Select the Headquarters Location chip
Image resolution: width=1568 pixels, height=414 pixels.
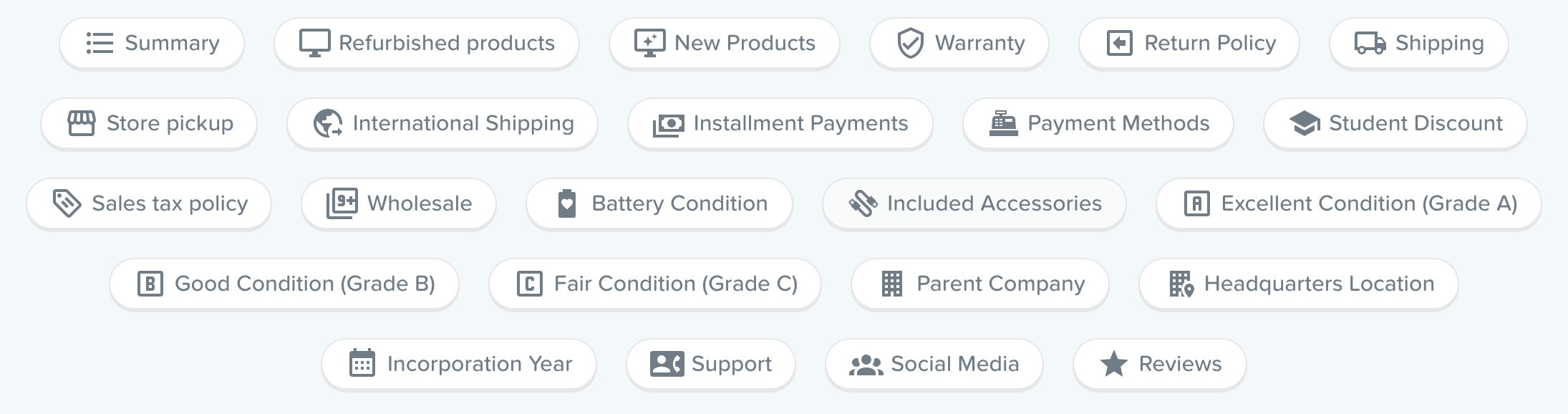pos(1298,284)
